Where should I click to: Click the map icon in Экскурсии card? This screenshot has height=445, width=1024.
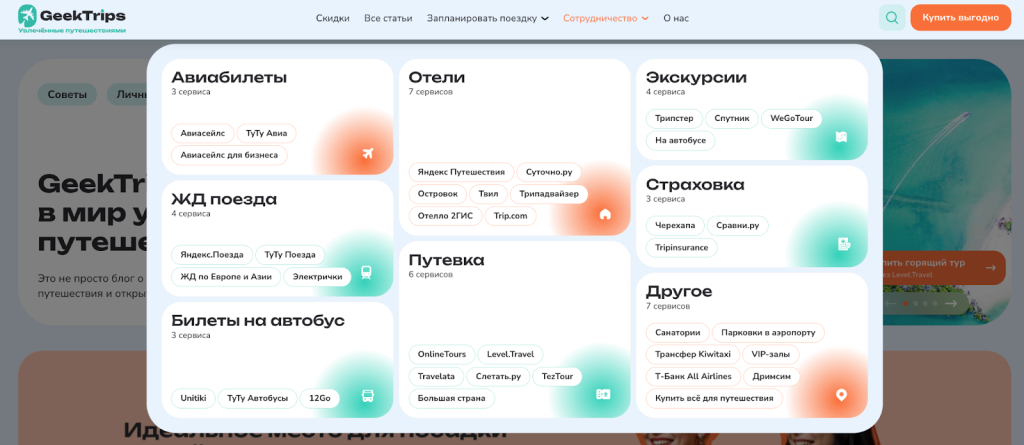pos(841,138)
